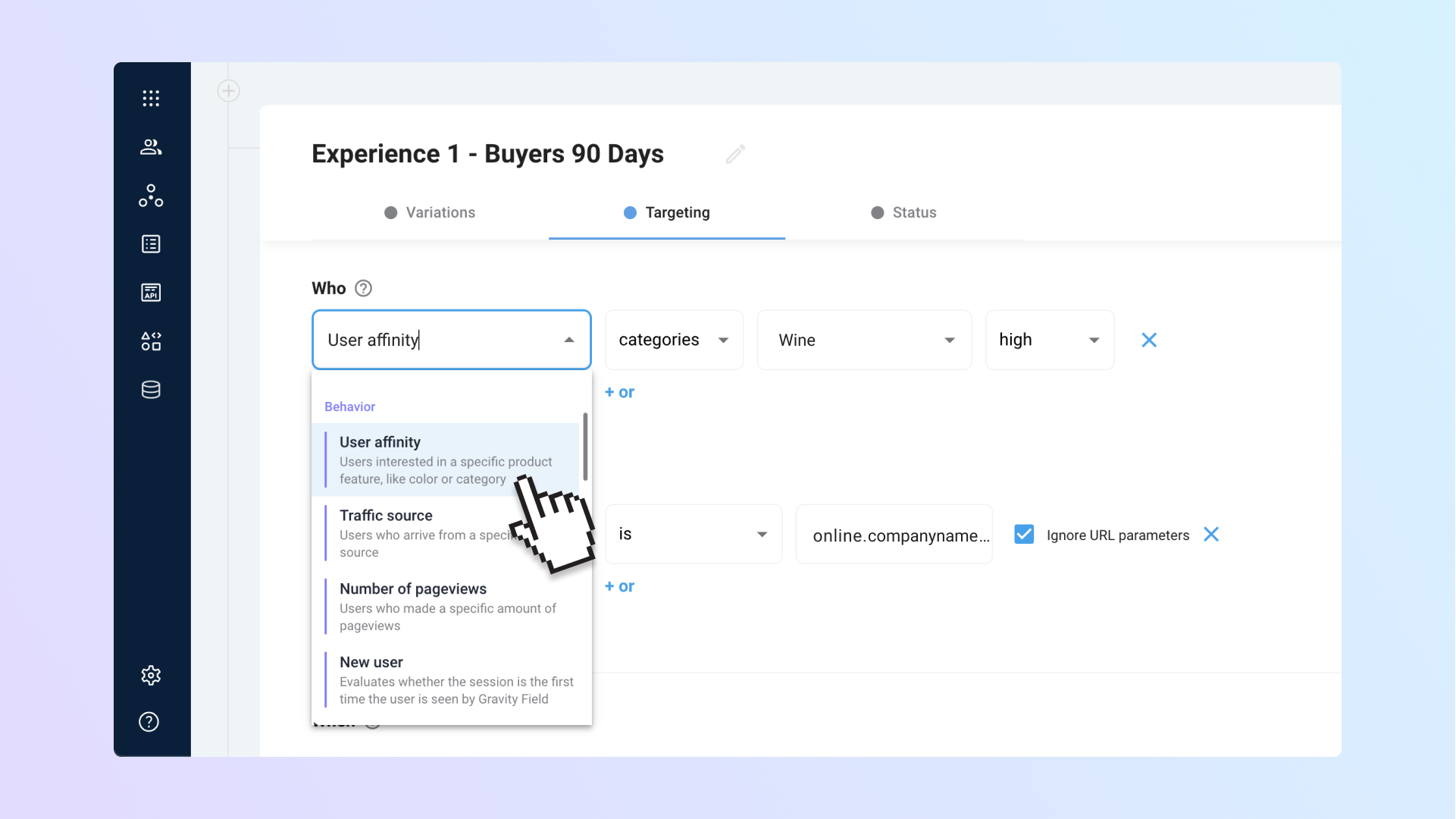The width and height of the screenshot is (1456, 819).
Task: Uncheck Ignore URL parameters checkbox
Action: pyautogui.click(x=1024, y=535)
